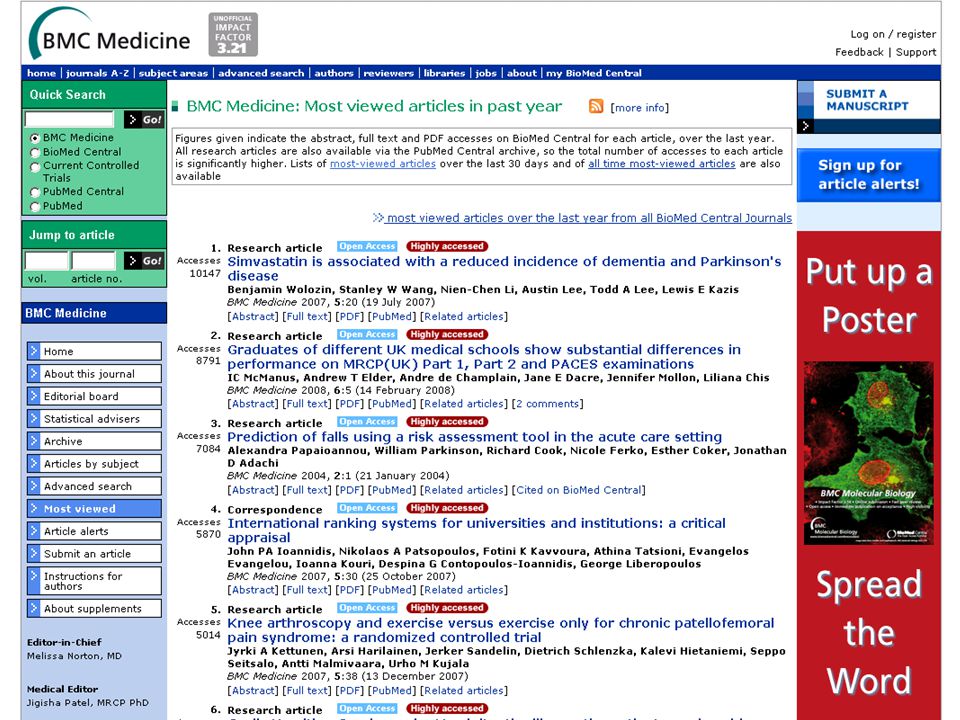This screenshot has width=960, height=720.
Task: Open jobs in top navigation
Action: 486,73
